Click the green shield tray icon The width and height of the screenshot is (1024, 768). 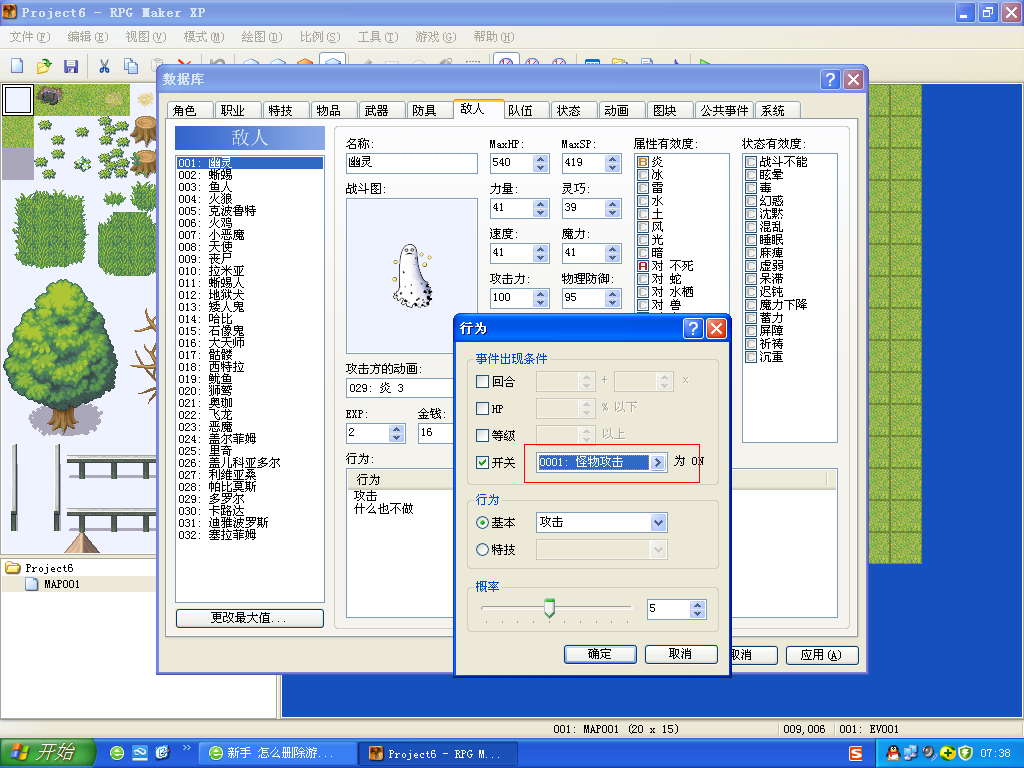tap(966, 753)
